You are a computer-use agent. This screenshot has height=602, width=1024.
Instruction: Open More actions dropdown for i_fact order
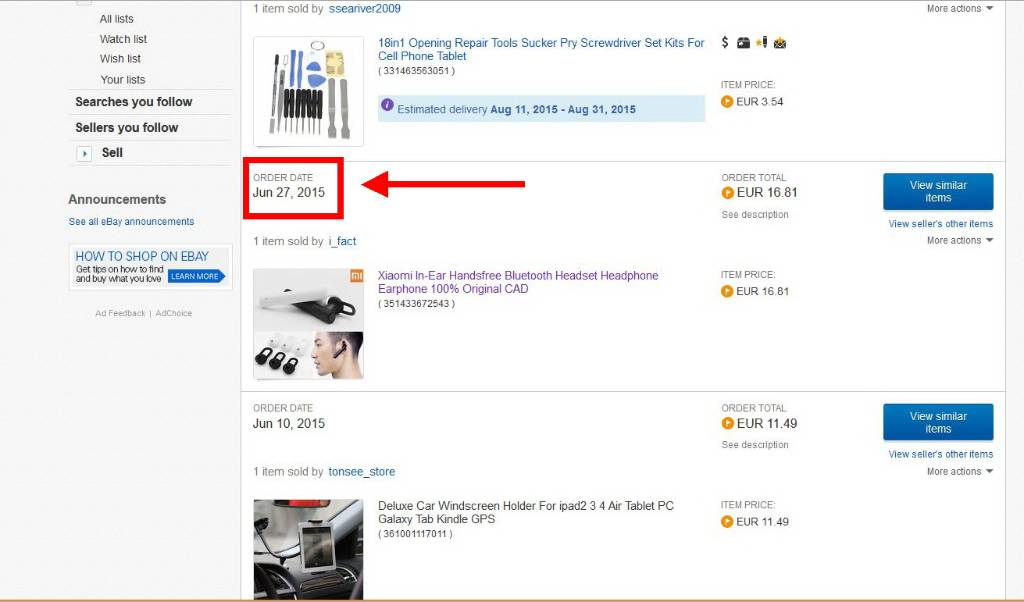pyautogui.click(x=959, y=240)
